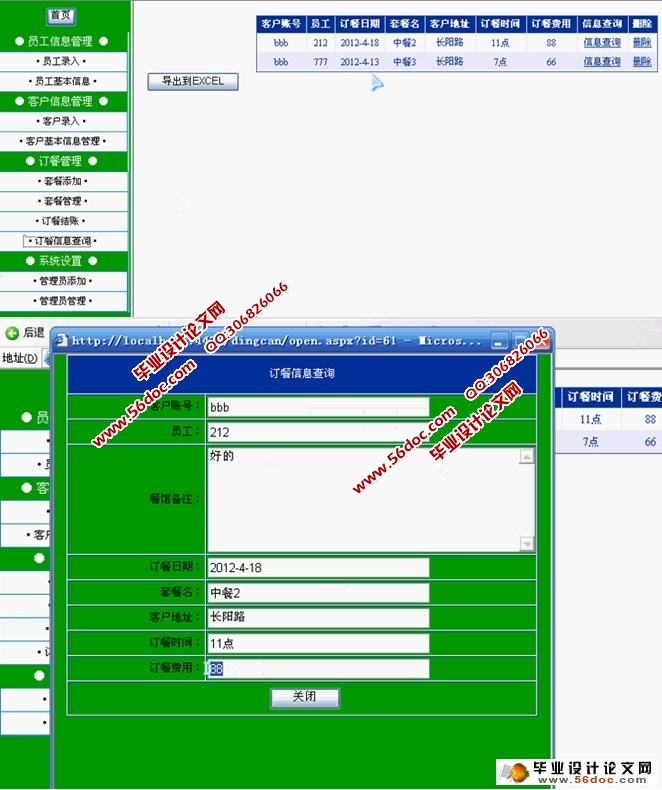Open 客户录入 menu item
This screenshot has height=790, width=662.
click(61, 121)
